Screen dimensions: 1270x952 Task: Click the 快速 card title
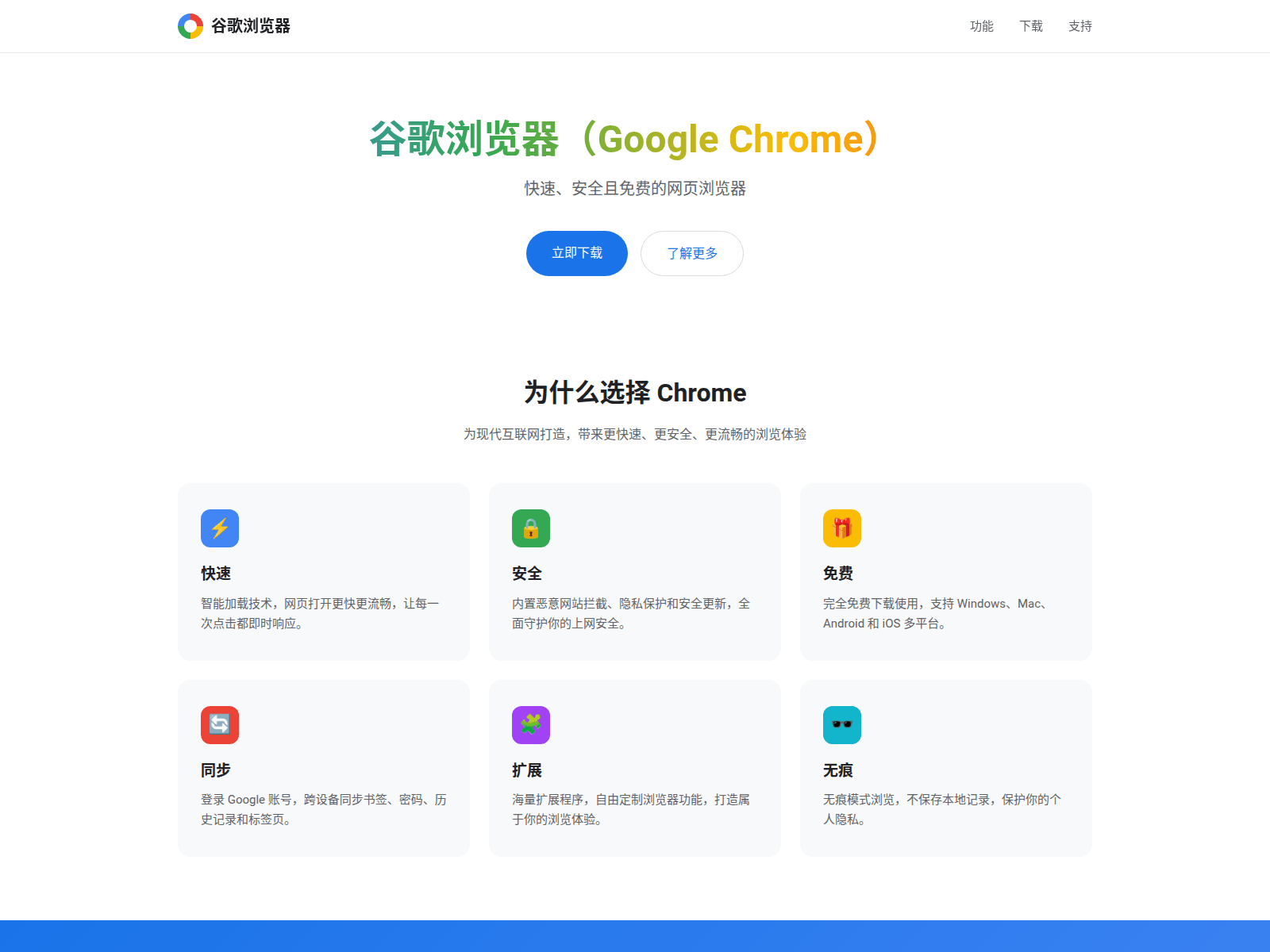click(x=216, y=573)
